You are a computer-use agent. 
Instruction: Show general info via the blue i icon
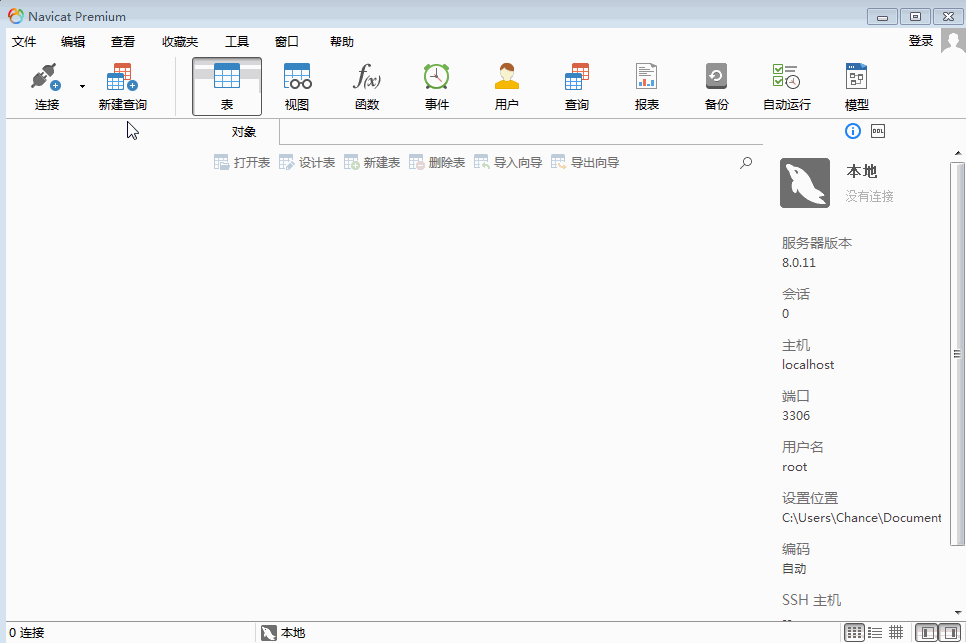coord(852,131)
